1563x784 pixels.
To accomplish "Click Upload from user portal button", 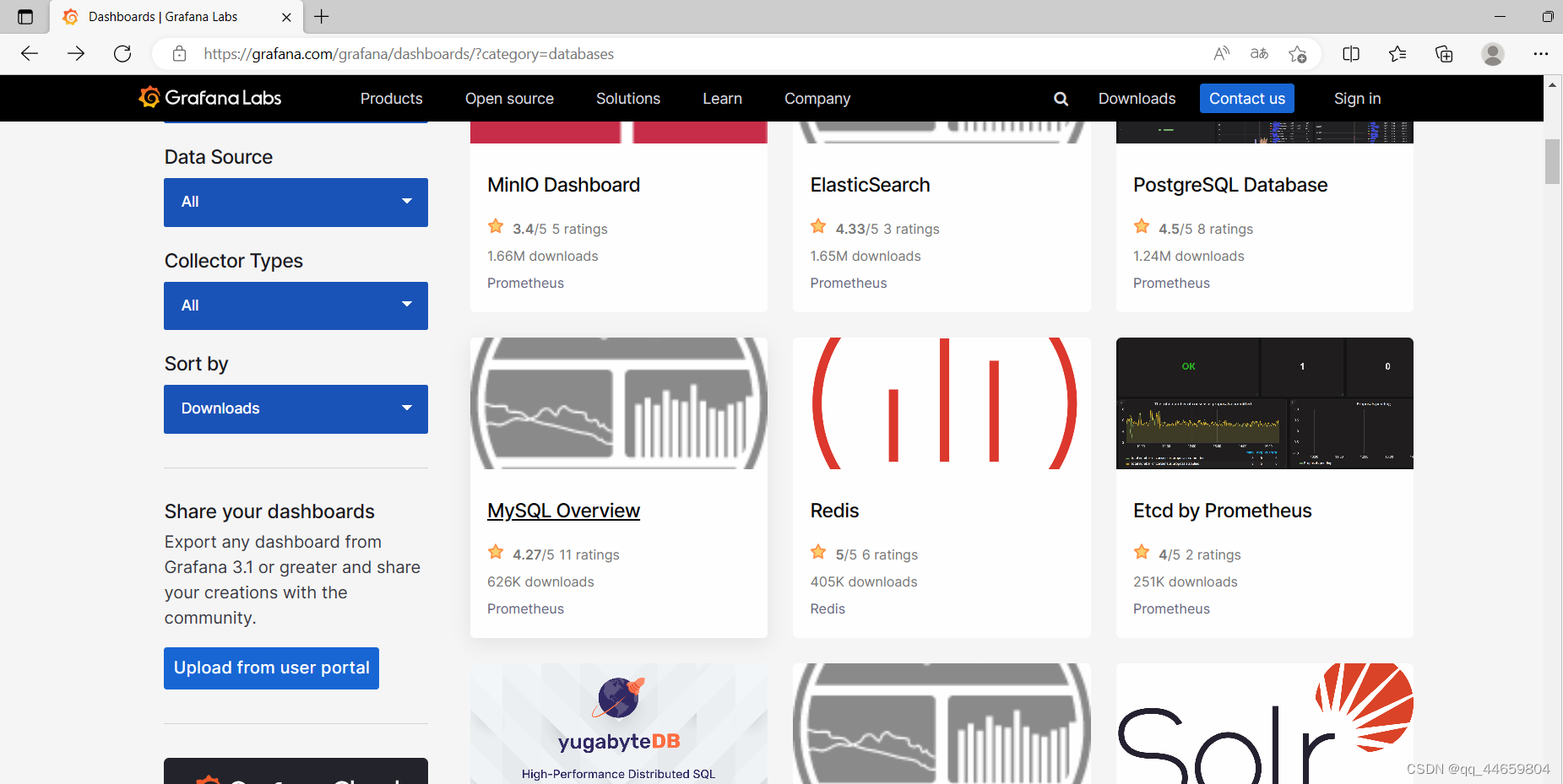I will [271, 668].
